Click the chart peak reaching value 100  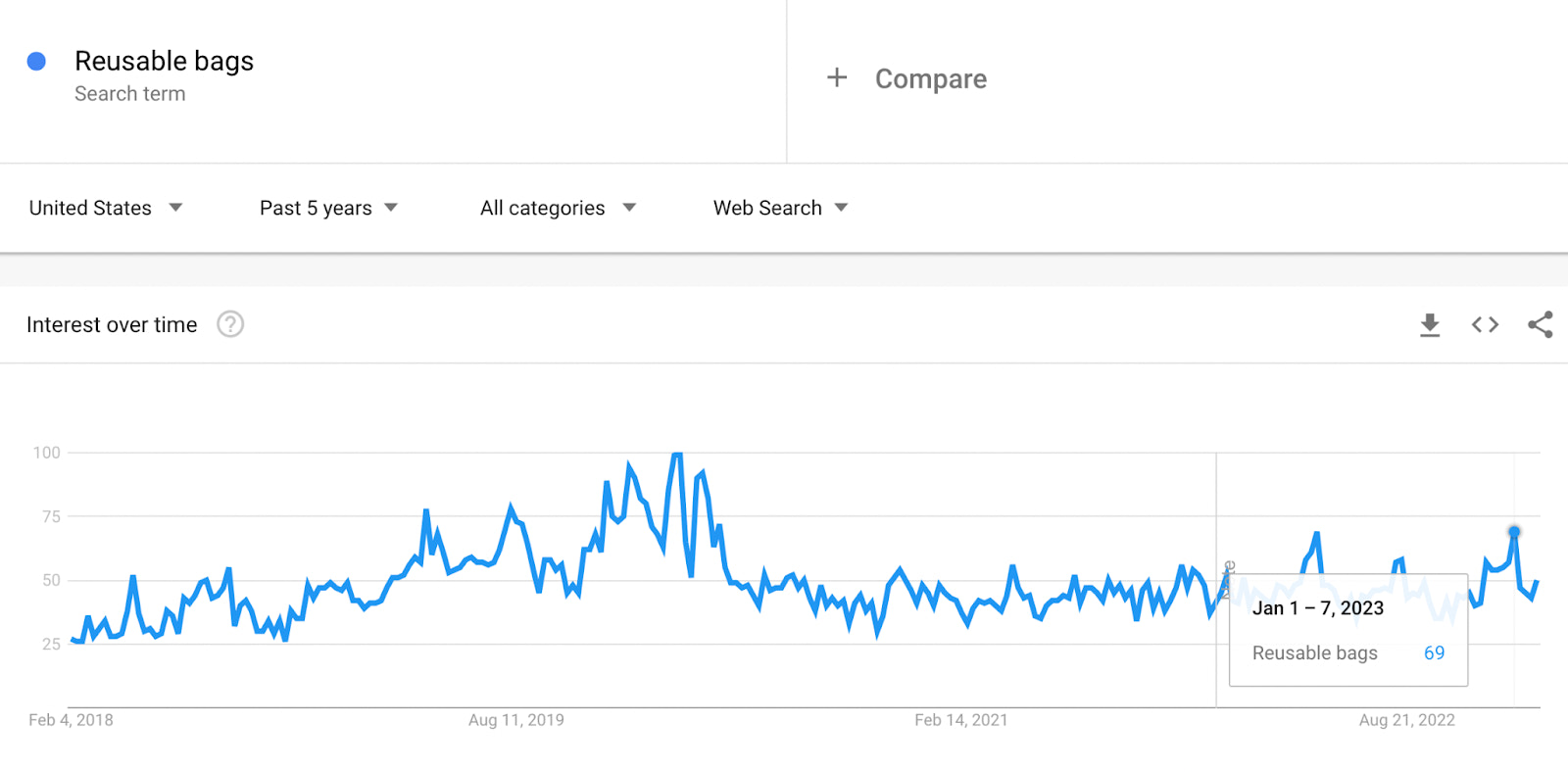[x=676, y=453]
